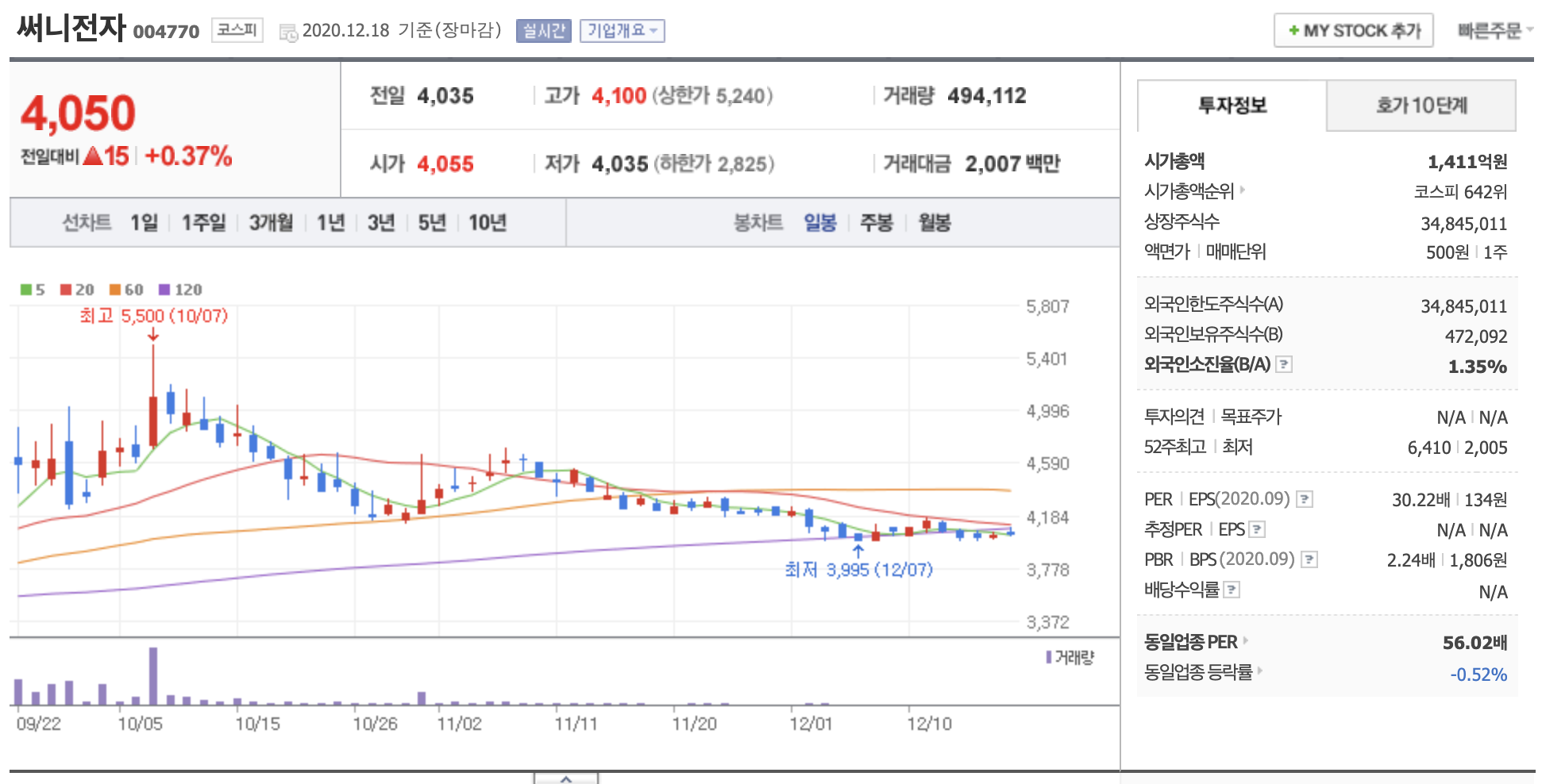Click the 동일업종 PER link
Viewport: 1542px width, 784px height.
click(x=1191, y=641)
